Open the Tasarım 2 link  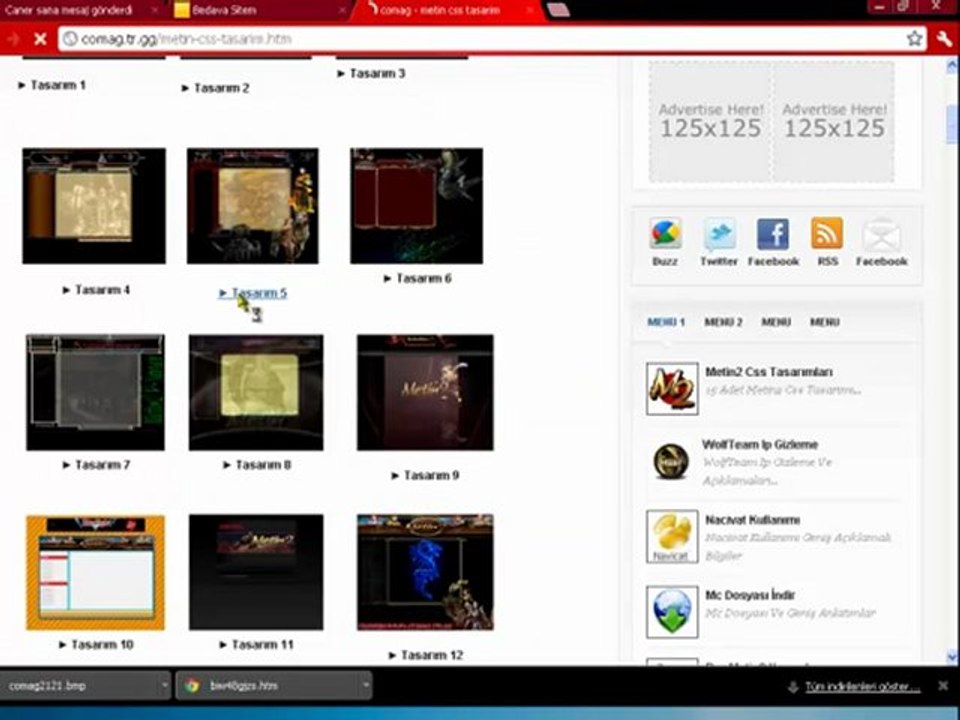[x=216, y=88]
